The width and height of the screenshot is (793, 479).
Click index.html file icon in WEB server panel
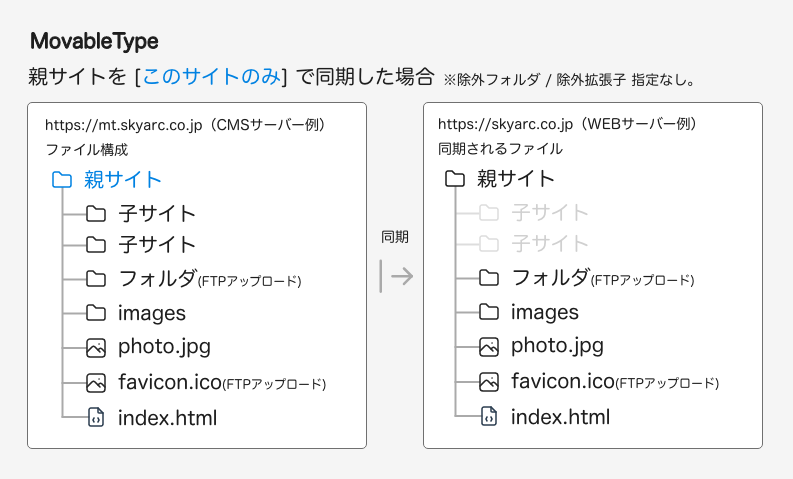tap(489, 416)
